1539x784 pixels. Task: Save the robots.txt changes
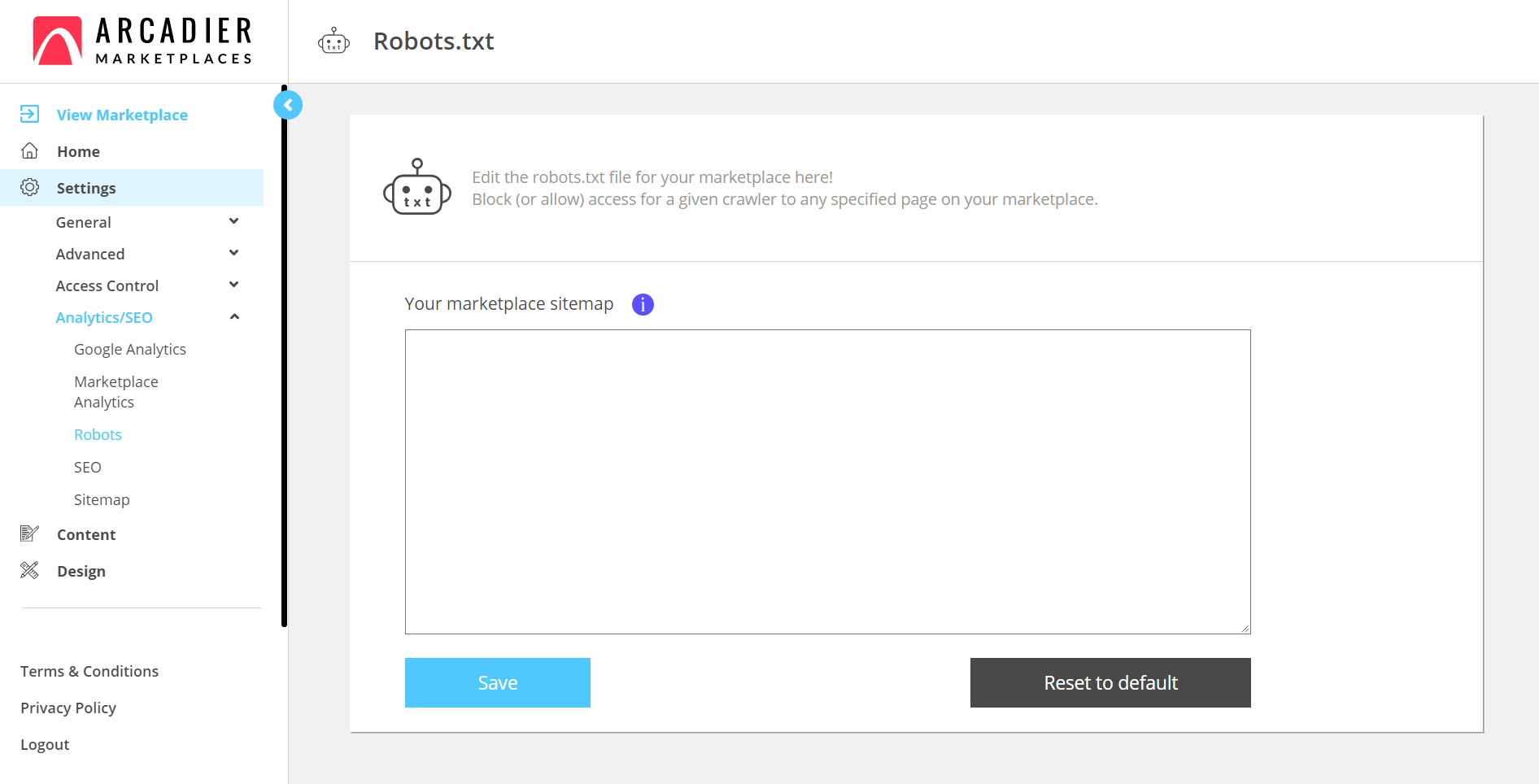[497, 682]
